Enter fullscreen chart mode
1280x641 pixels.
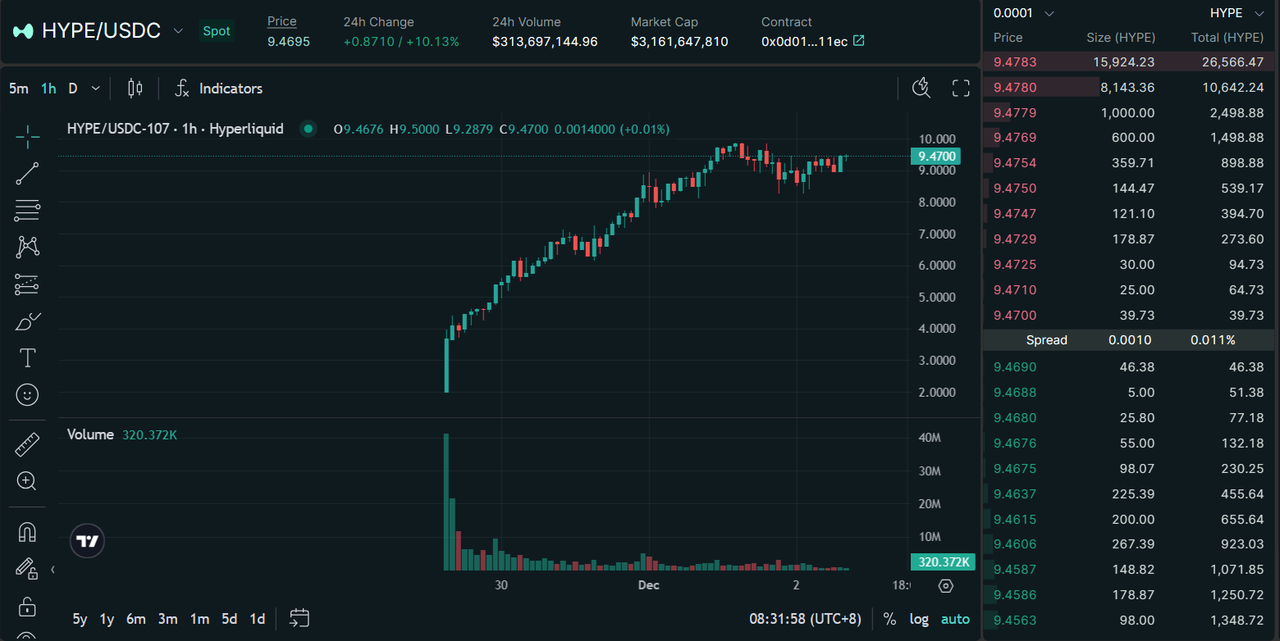[961, 88]
